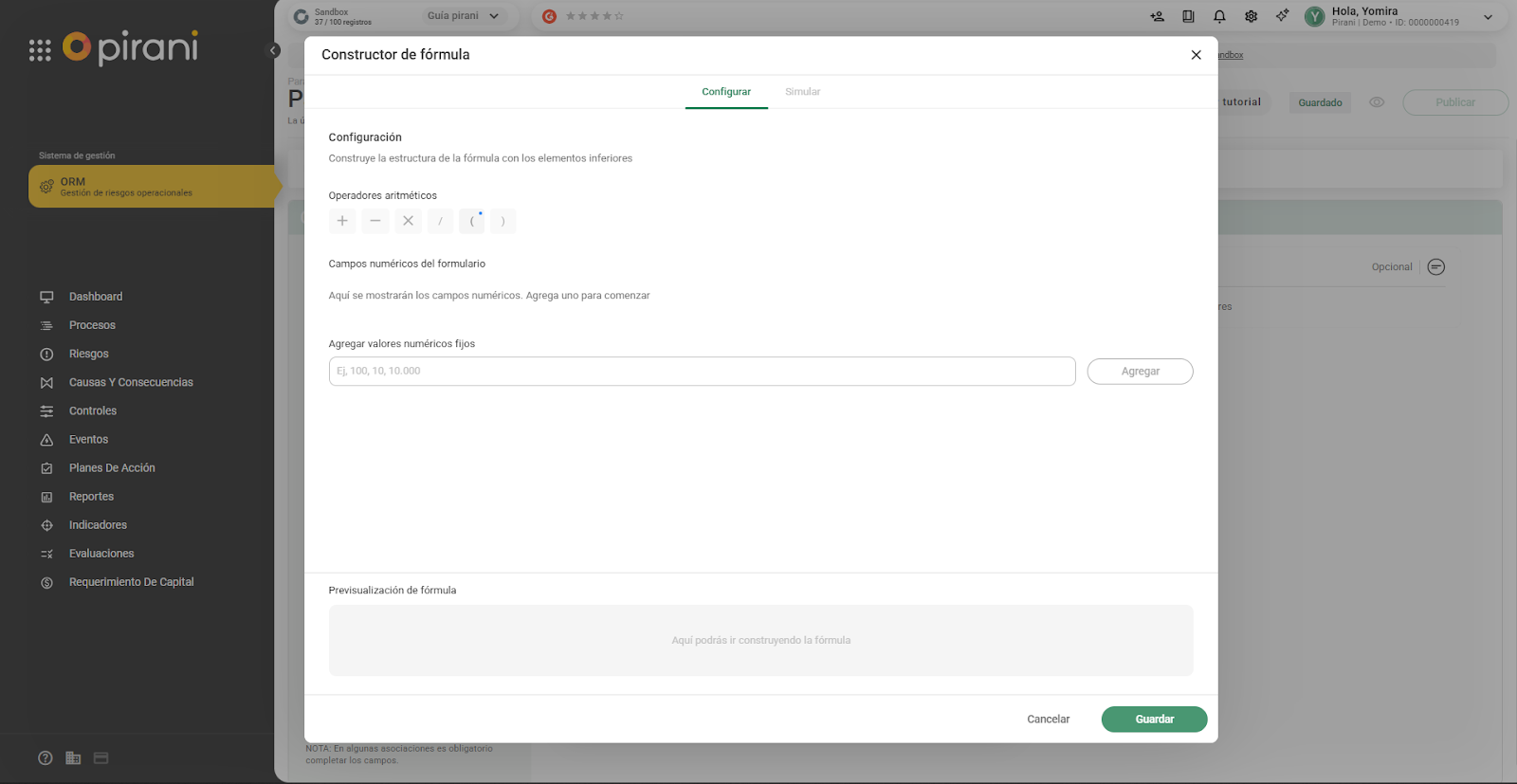Insert the plus operator into the formula
The height and width of the screenshot is (784, 1517).
[x=342, y=221]
